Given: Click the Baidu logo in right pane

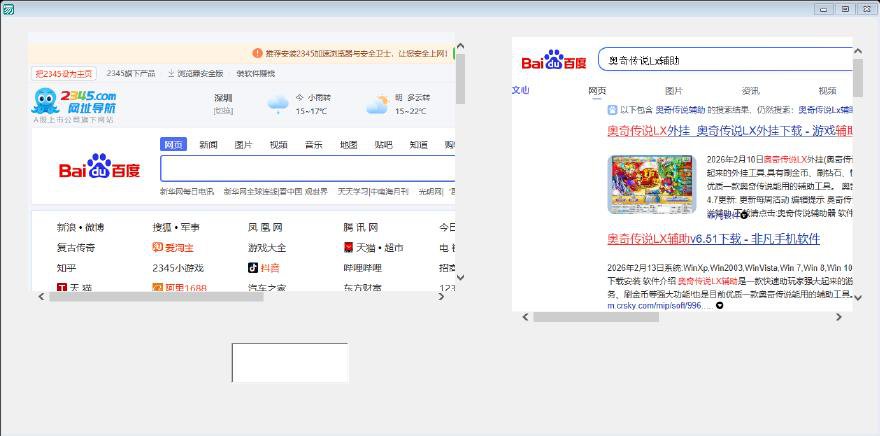Looking at the screenshot, I should [553, 62].
